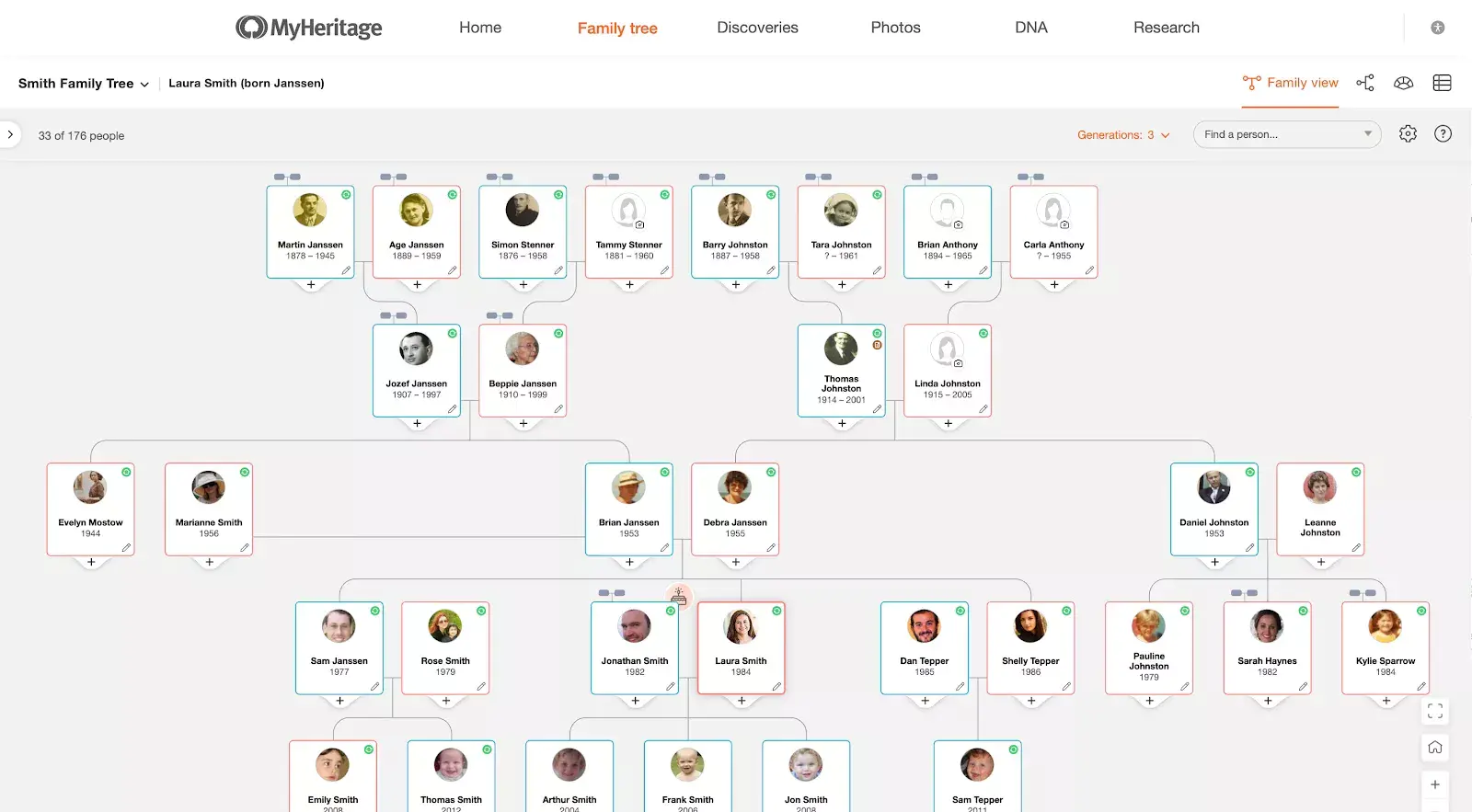The image size is (1472, 812).
Task: Enter full screen tree mode
Action: [1434, 711]
